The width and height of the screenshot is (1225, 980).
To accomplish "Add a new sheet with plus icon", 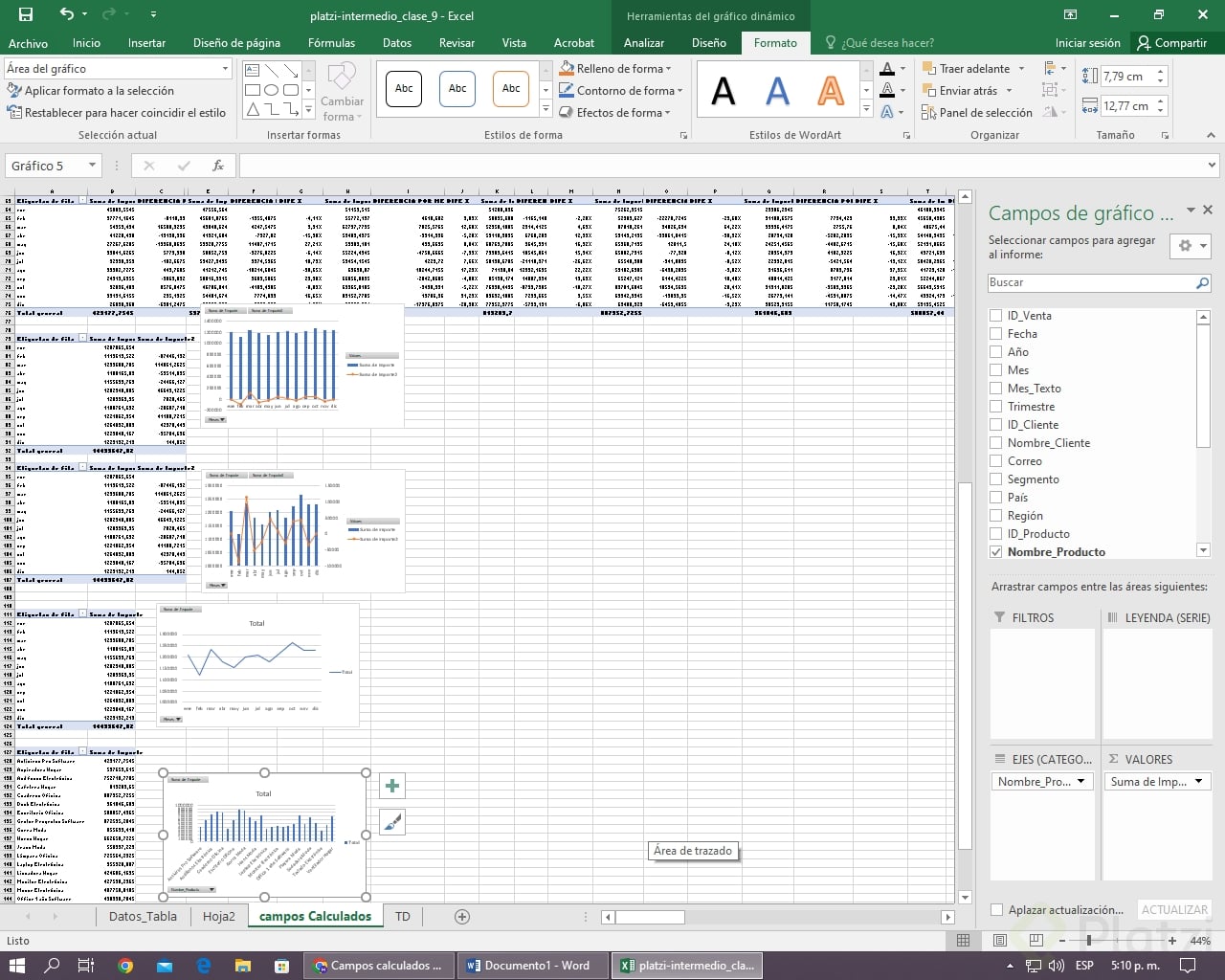I will click(x=462, y=917).
